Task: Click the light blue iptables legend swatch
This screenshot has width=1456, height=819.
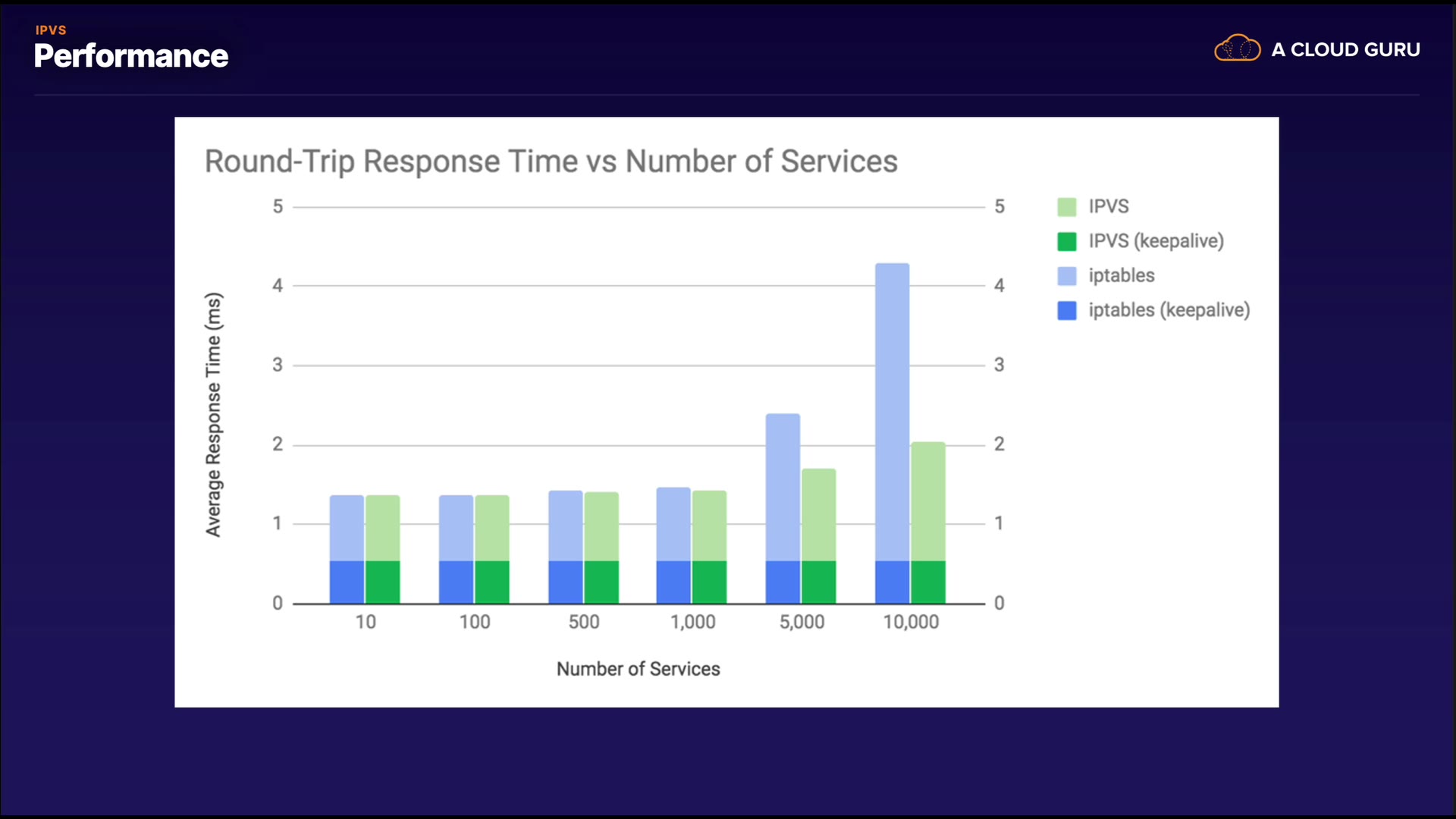Action: 1066,276
